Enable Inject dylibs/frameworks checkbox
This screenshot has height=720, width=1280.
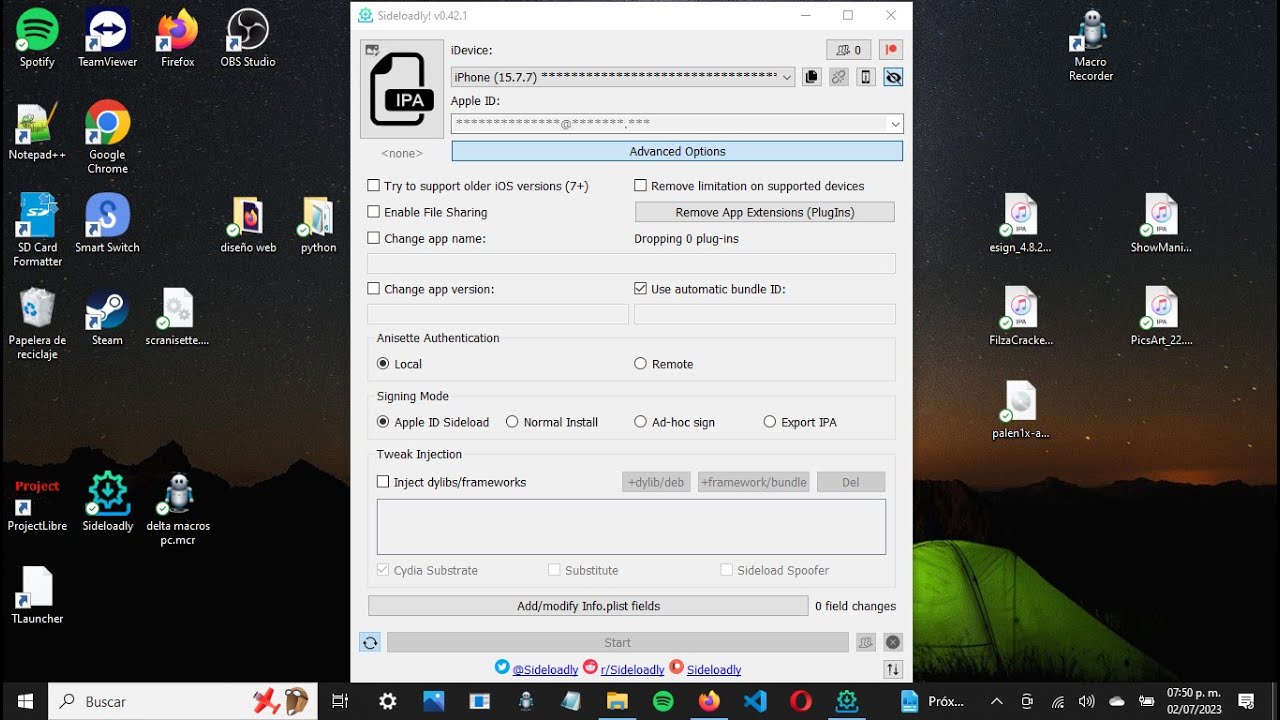(383, 482)
